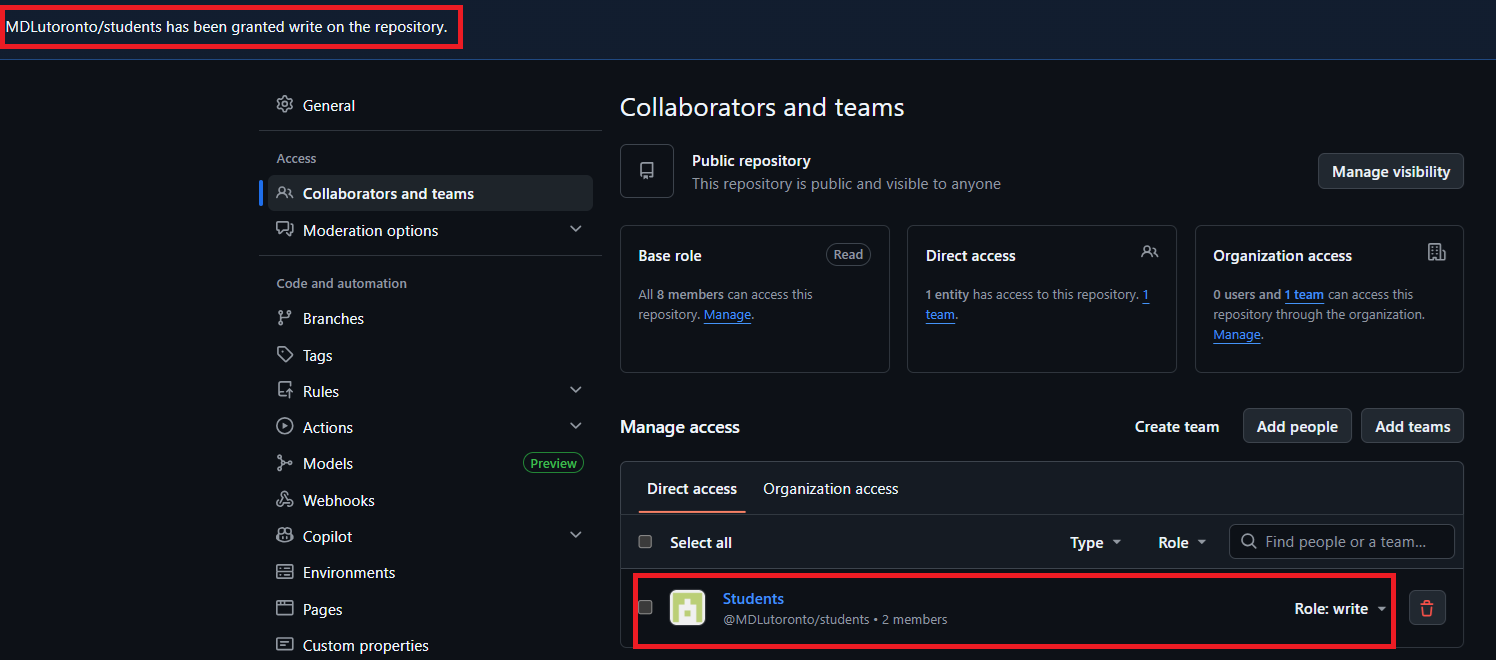Open the Type filter dropdown
The height and width of the screenshot is (660, 1496).
pos(1094,541)
